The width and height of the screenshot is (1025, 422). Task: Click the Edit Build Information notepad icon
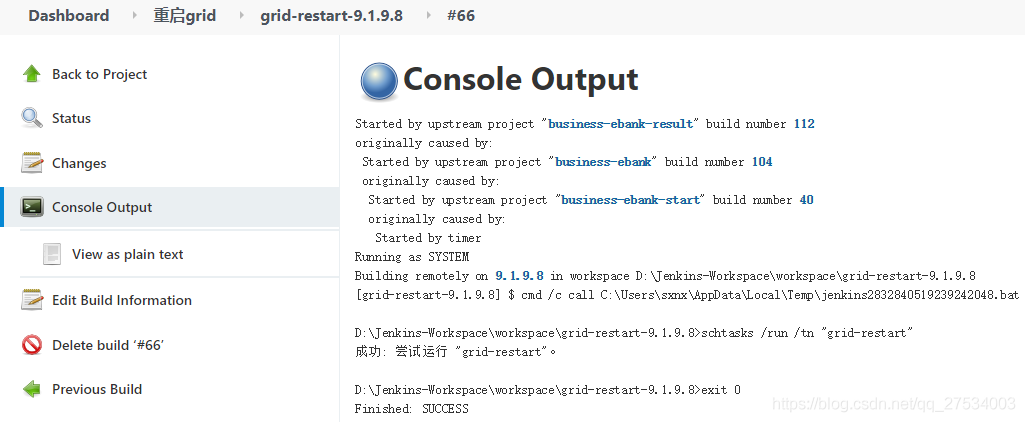tap(31, 300)
